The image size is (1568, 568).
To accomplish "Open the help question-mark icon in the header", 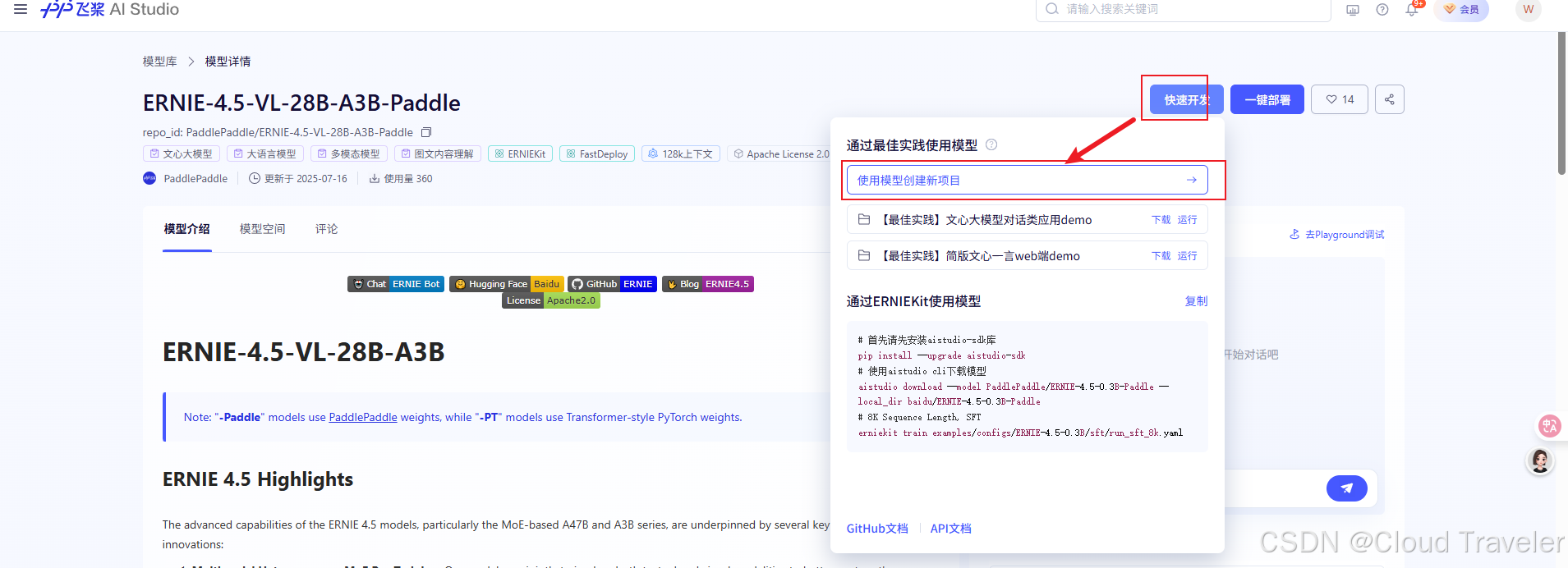I will point(1382,10).
